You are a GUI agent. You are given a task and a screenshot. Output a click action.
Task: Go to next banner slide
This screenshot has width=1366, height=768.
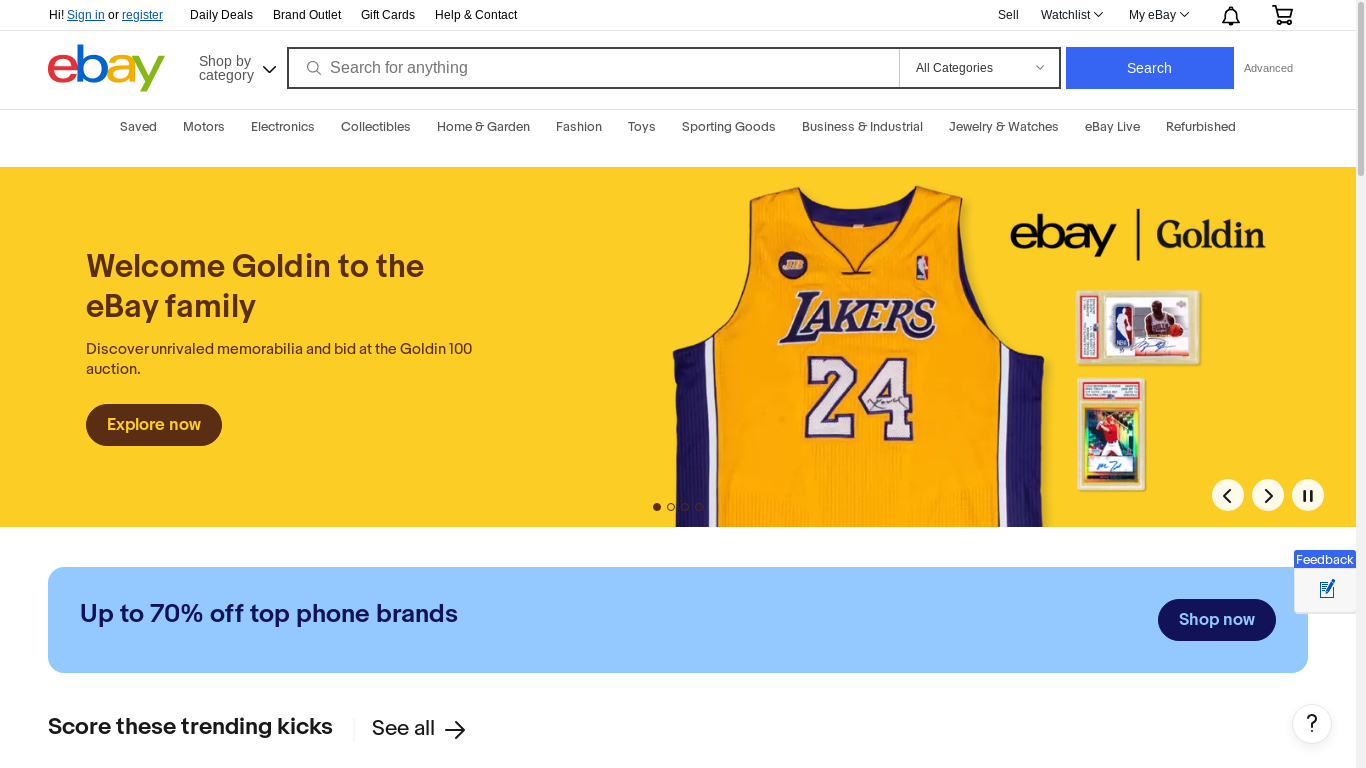click(1268, 495)
